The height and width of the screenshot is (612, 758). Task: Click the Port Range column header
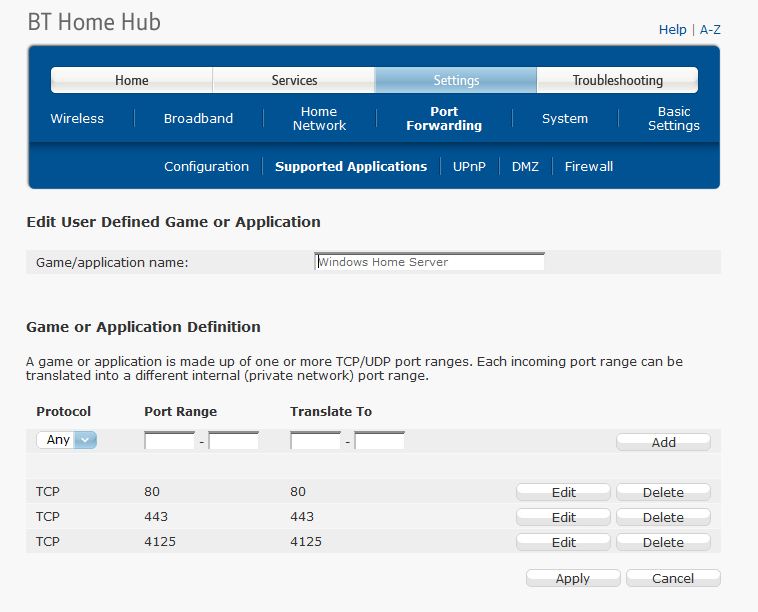coord(180,411)
